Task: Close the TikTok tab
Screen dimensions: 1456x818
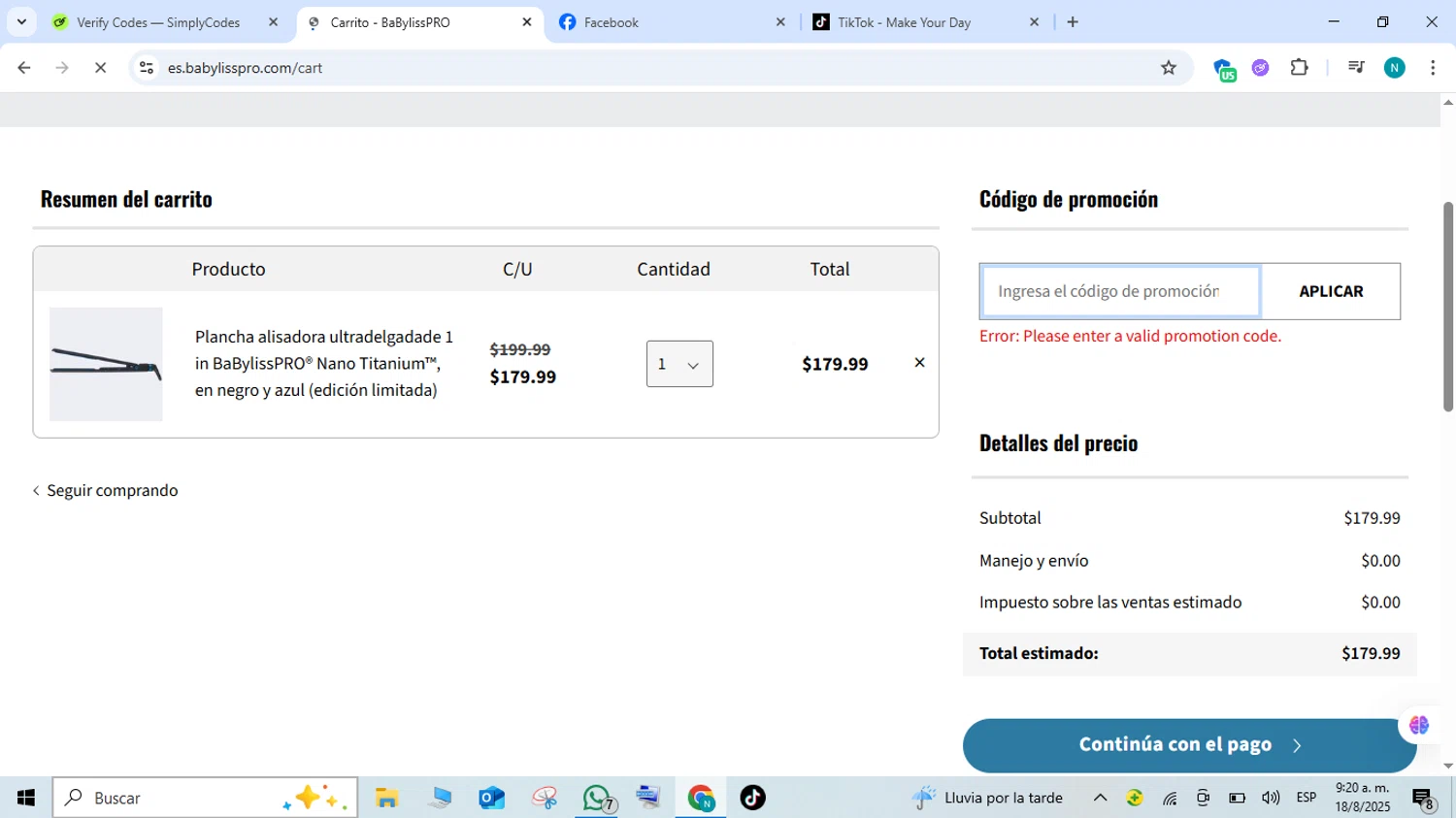Action: tap(1035, 22)
